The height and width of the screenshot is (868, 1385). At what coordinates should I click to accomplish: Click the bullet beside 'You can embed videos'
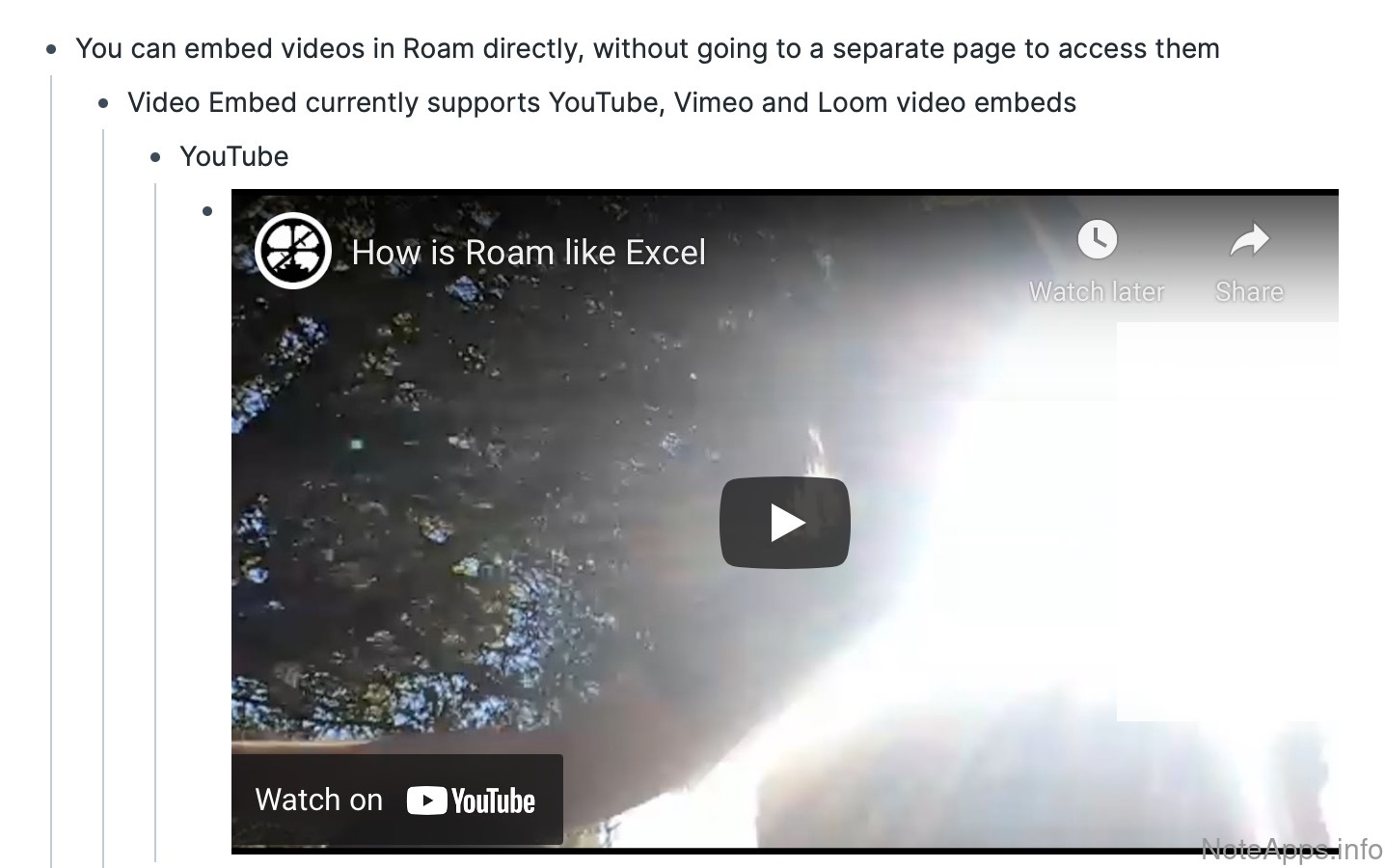tap(51, 49)
